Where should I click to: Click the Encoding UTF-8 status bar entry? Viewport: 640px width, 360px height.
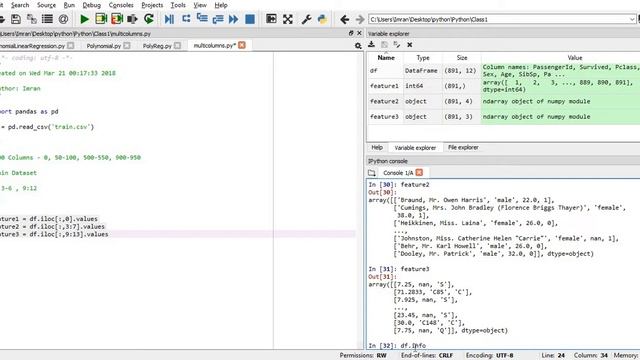490,355
